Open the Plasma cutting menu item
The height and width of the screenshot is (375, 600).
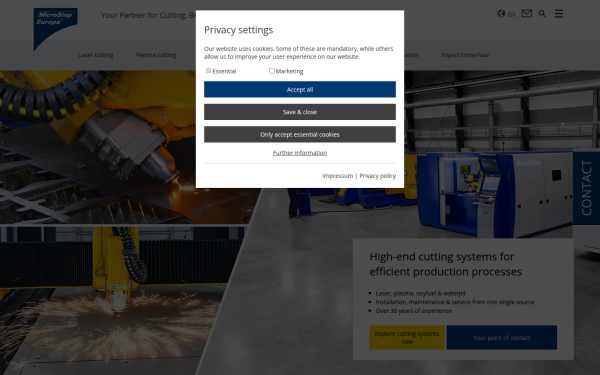click(156, 55)
